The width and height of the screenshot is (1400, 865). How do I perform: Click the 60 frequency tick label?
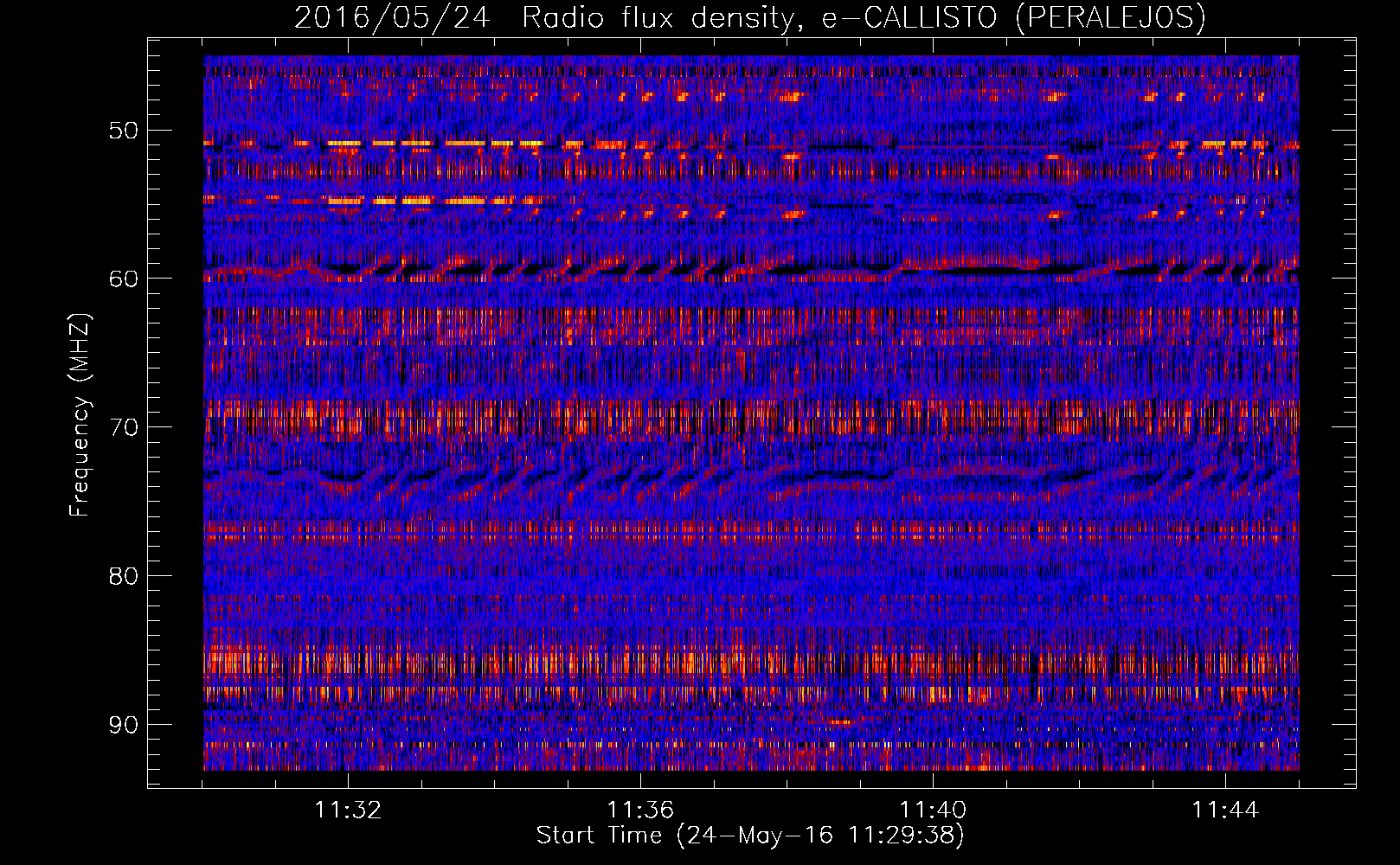coord(123,279)
